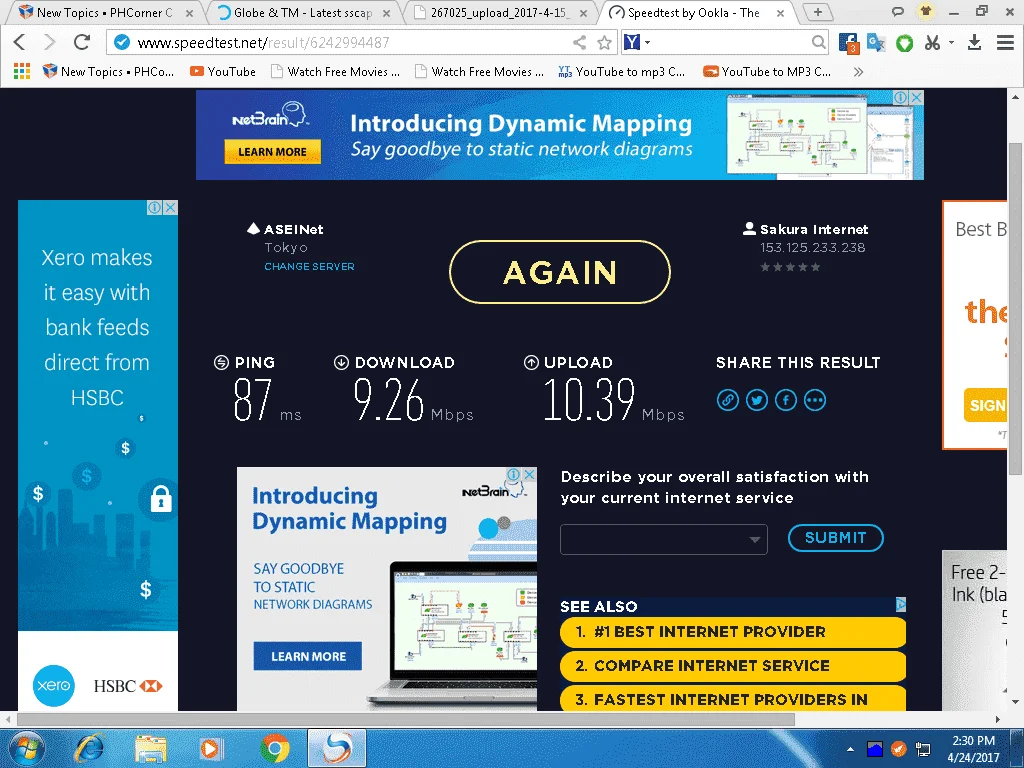Viewport: 1024px width, 768px height.
Task: Bookmark this page with the star
Action: pyautogui.click(x=604, y=42)
